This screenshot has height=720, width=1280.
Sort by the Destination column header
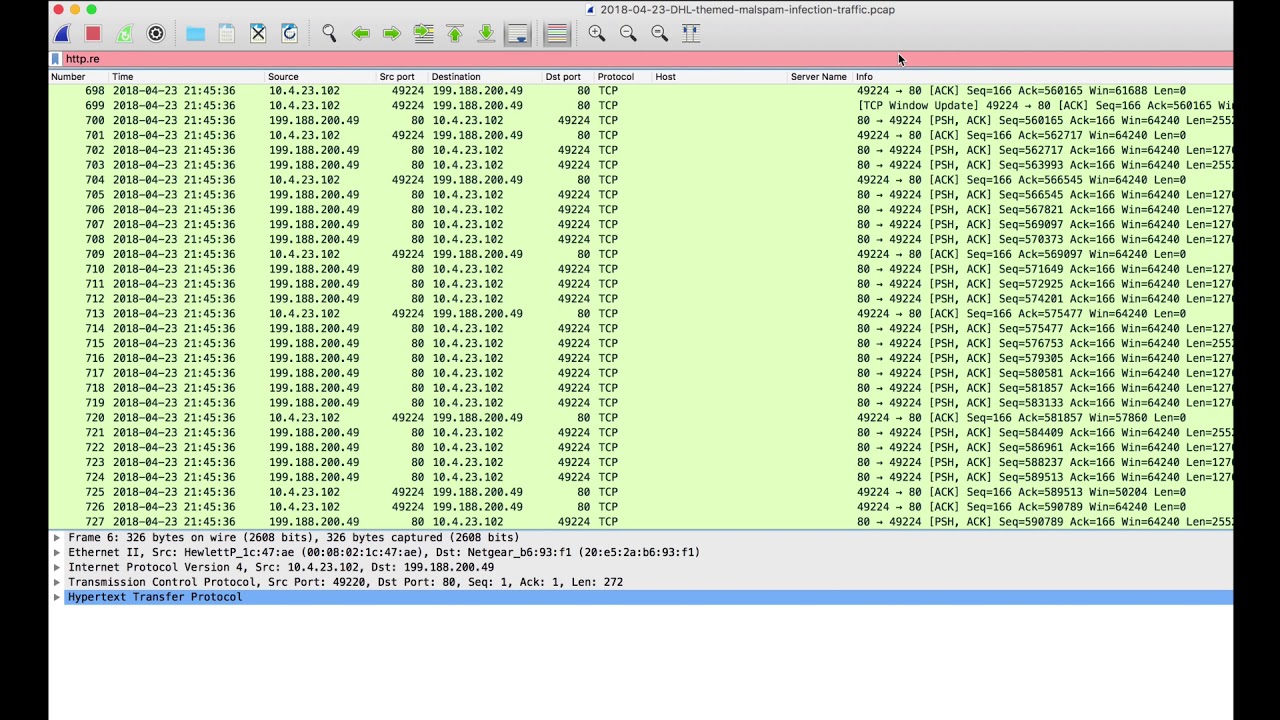(x=486, y=76)
